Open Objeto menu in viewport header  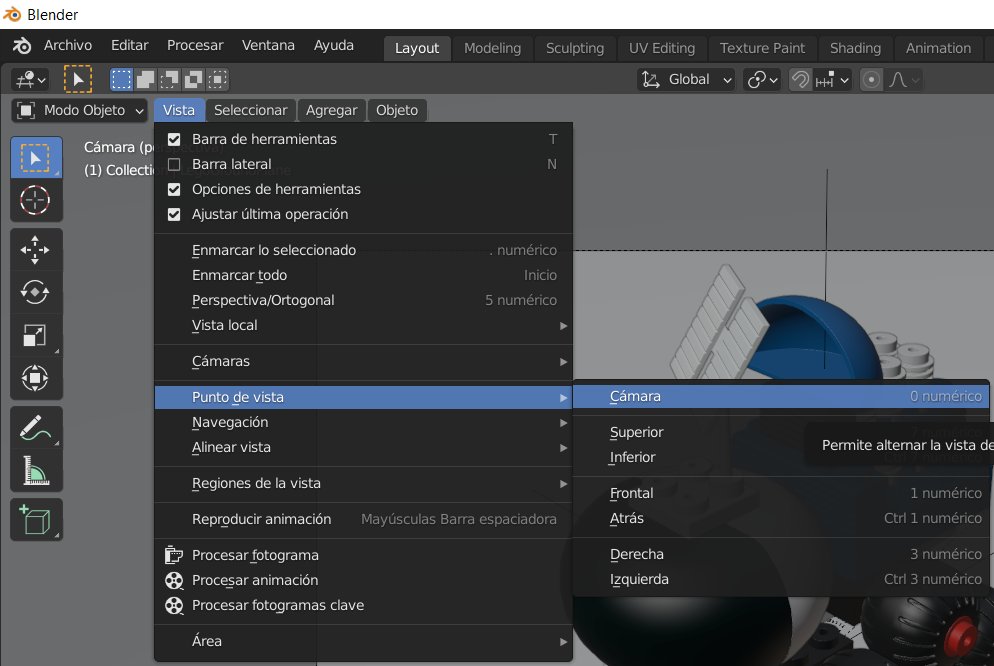tap(397, 110)
